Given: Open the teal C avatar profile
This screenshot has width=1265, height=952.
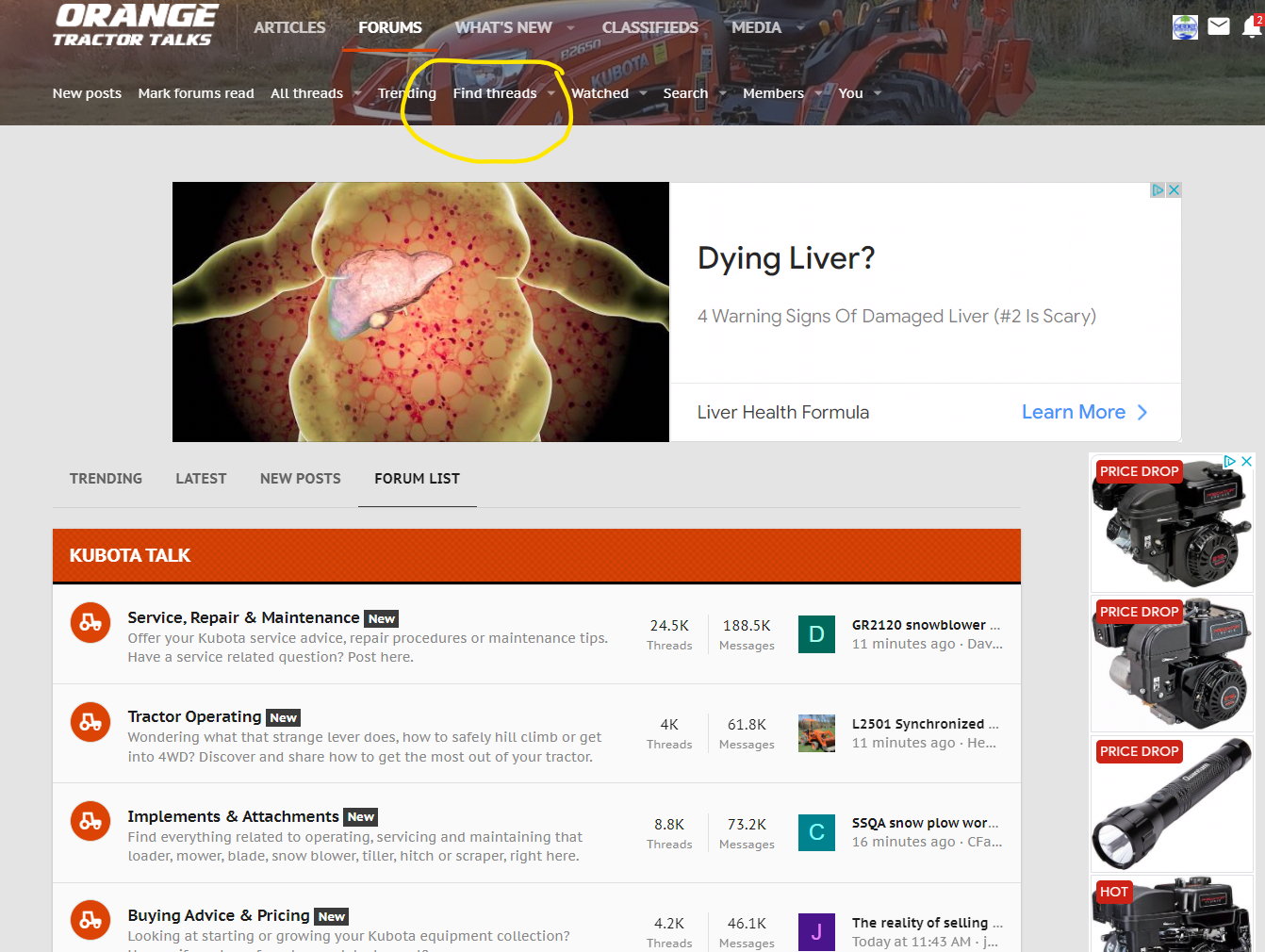Looking at the screenshot, I should (816, 832).
